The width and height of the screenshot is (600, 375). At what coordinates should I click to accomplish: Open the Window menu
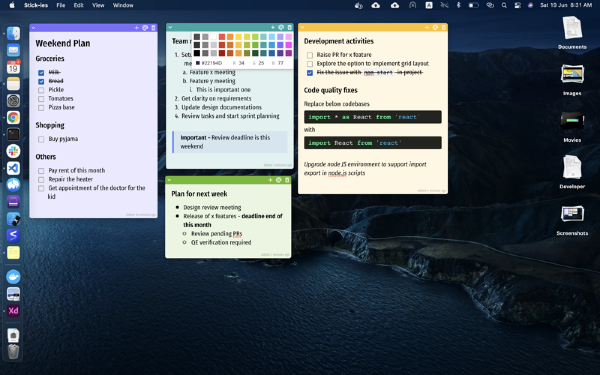point(123,5)
